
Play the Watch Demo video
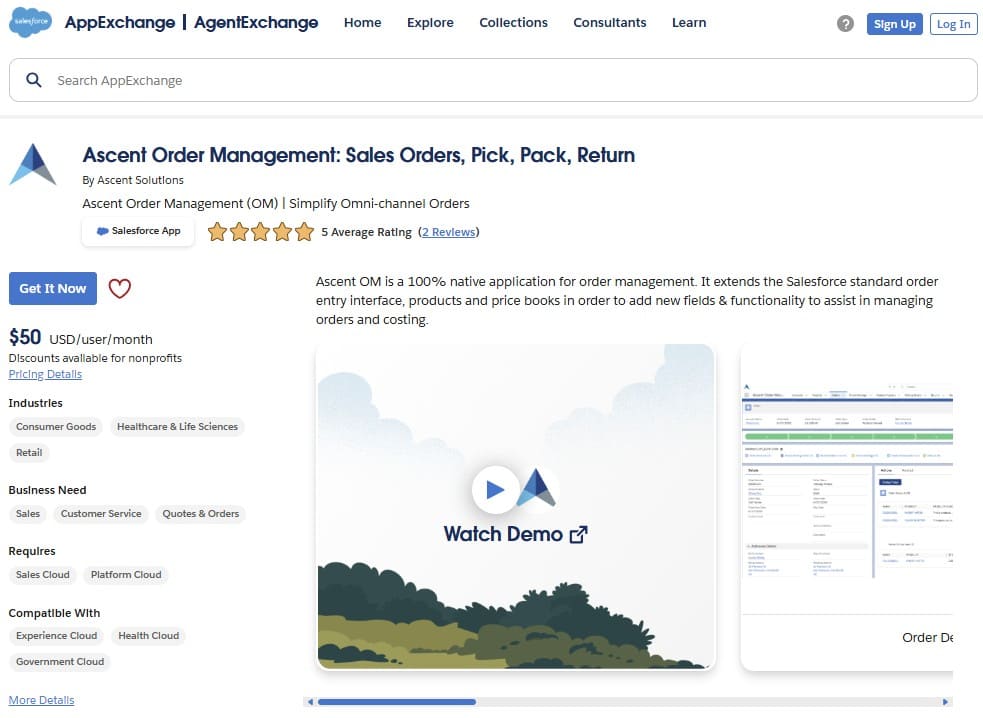pyautogui.click(x=495, y=489)
